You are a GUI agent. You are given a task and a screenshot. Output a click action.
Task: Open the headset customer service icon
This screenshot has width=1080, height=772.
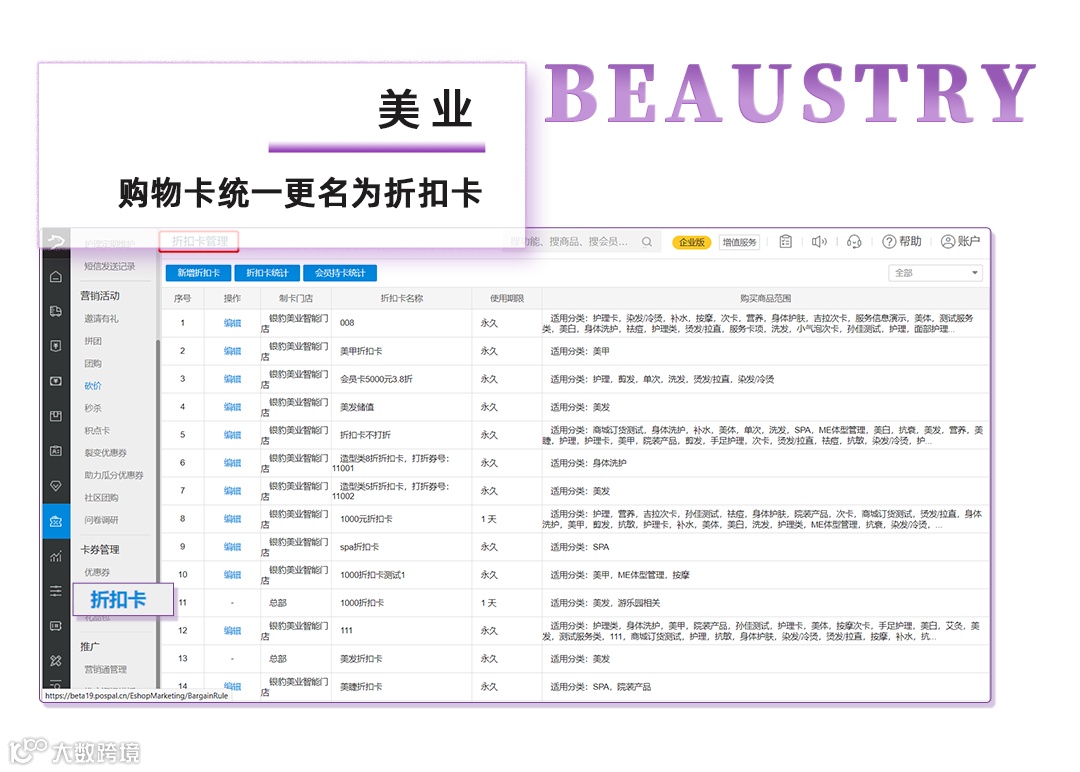(x=854, y=242)
